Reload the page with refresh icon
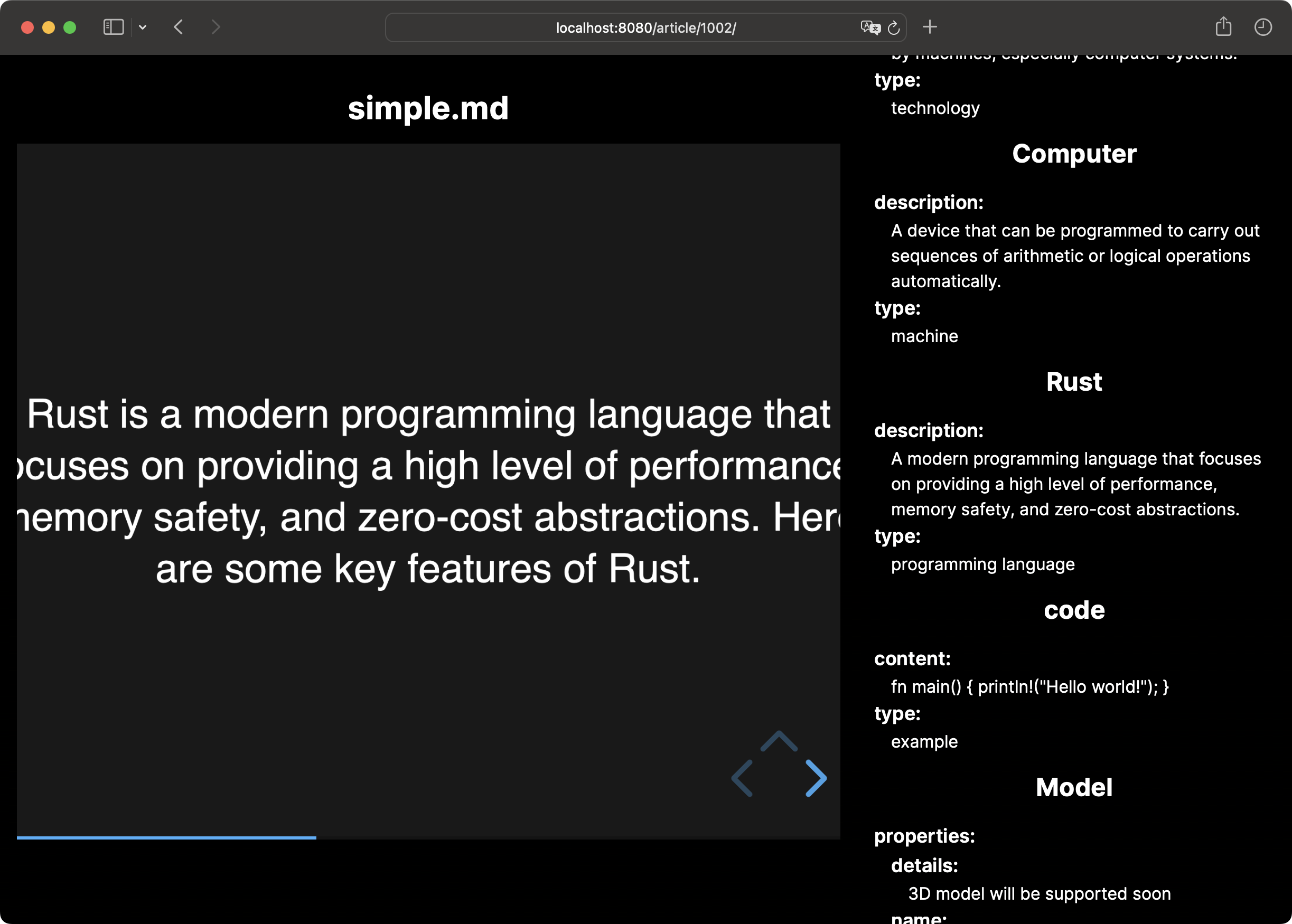 coord(894,27)
